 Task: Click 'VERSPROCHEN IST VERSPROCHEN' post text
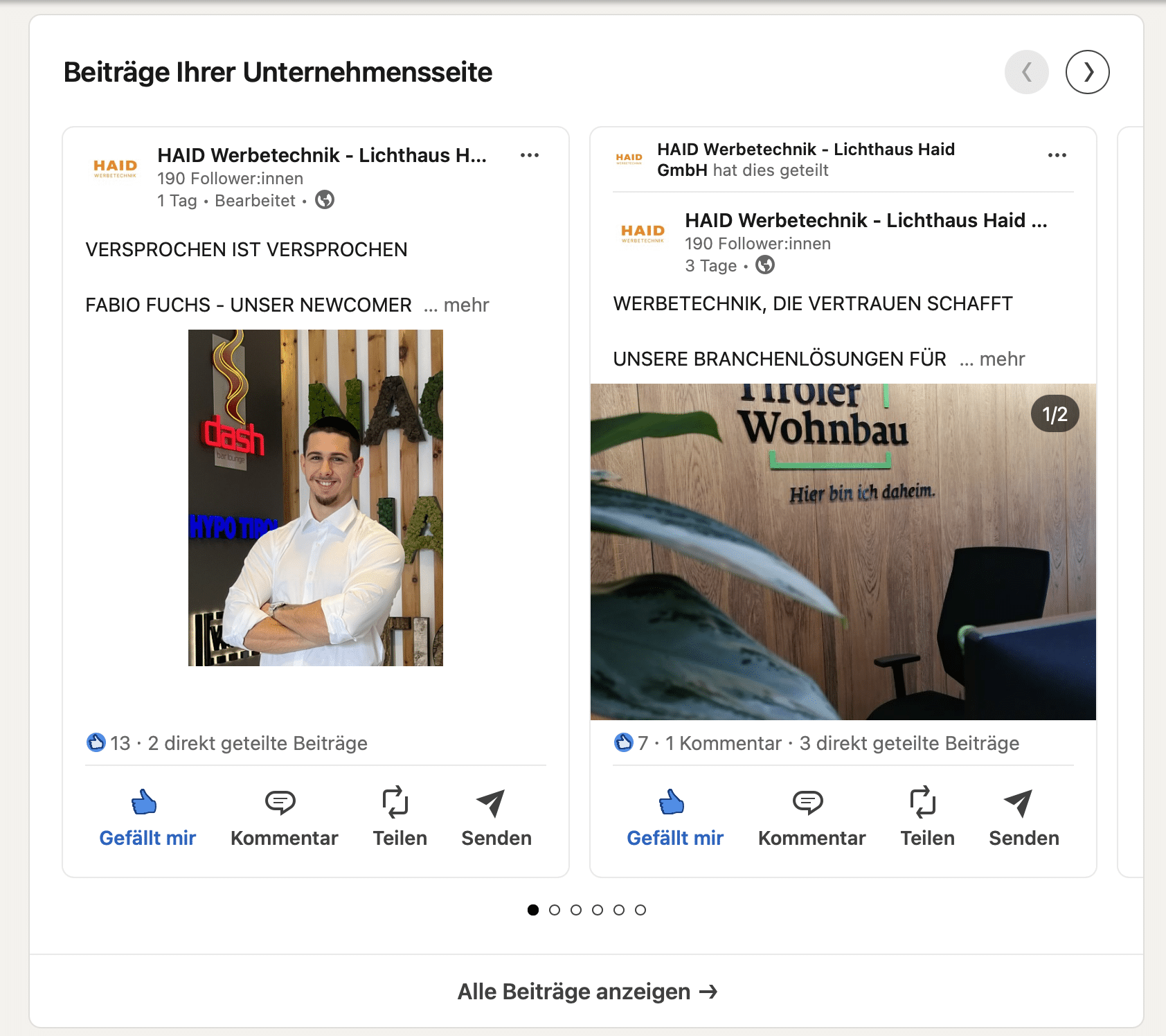[x=246, y=249]
